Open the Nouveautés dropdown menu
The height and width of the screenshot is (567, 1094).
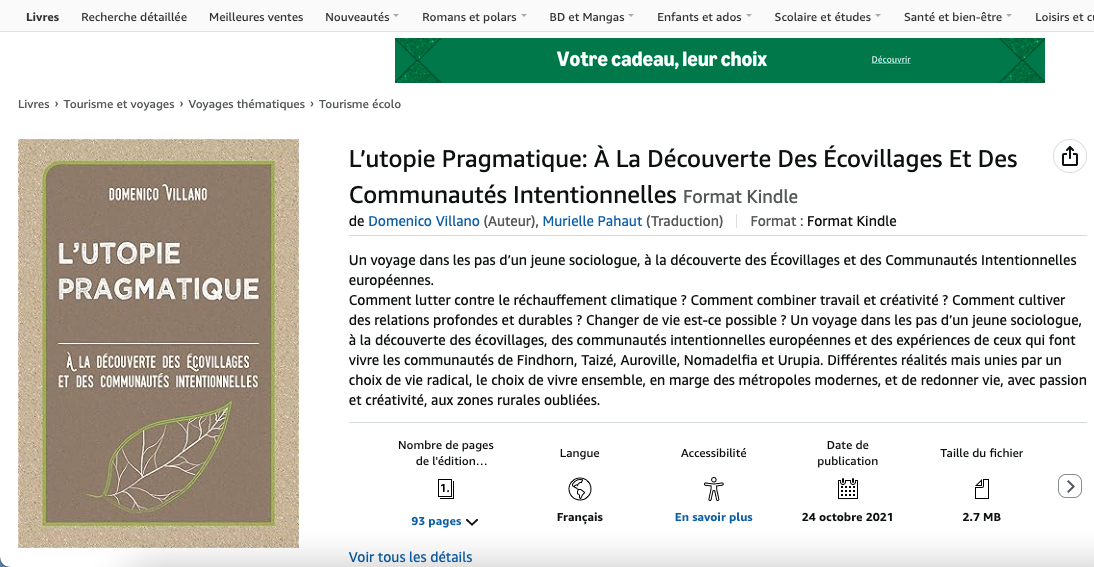point(361,17)
